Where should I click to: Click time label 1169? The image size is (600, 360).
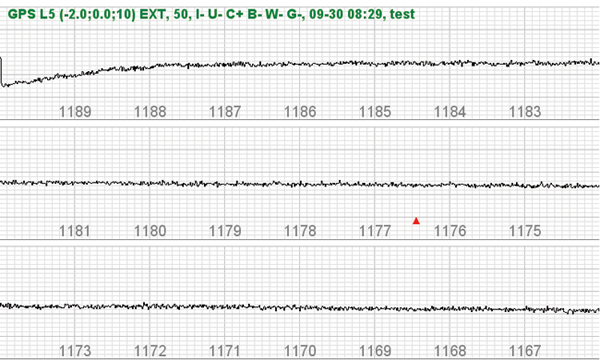click(375, 351)
